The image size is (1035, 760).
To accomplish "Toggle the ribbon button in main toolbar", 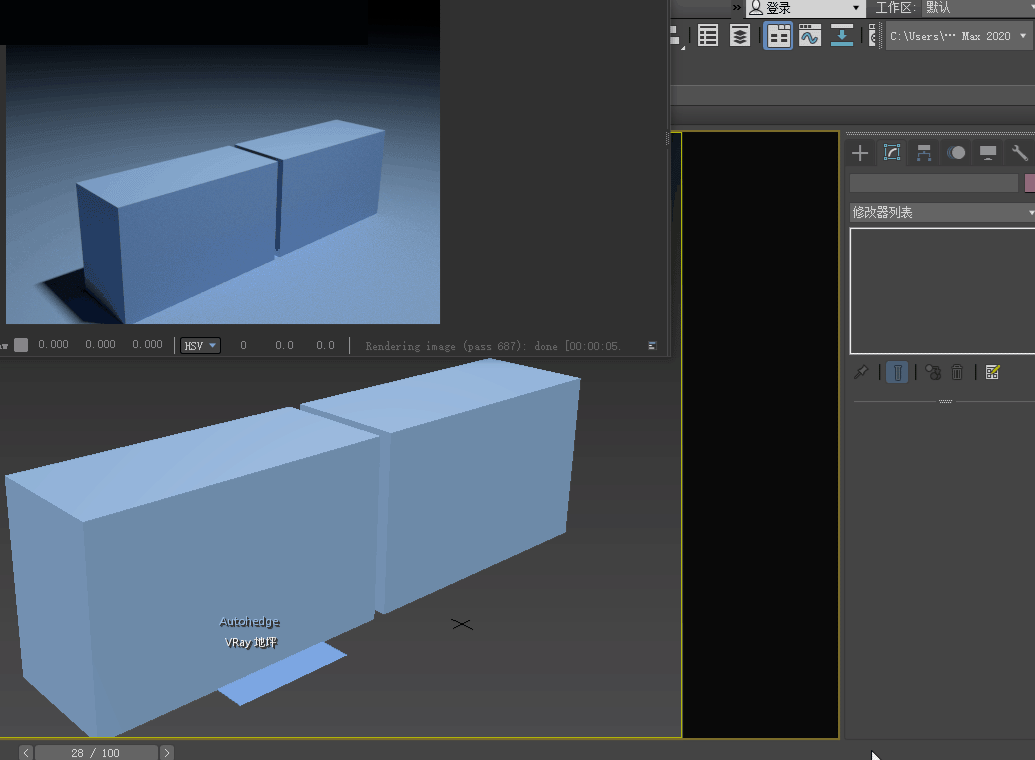I will pyautogui.click(x=778, y=37).
